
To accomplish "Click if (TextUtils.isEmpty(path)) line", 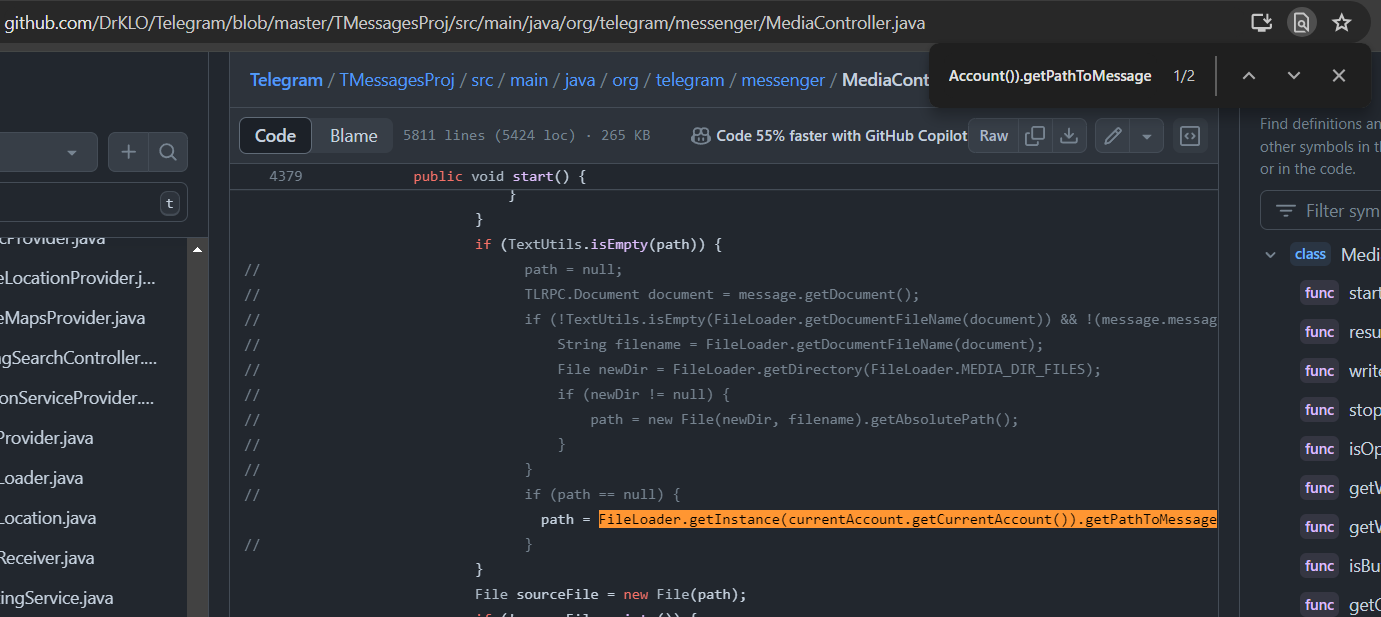I will pos(598,244).
